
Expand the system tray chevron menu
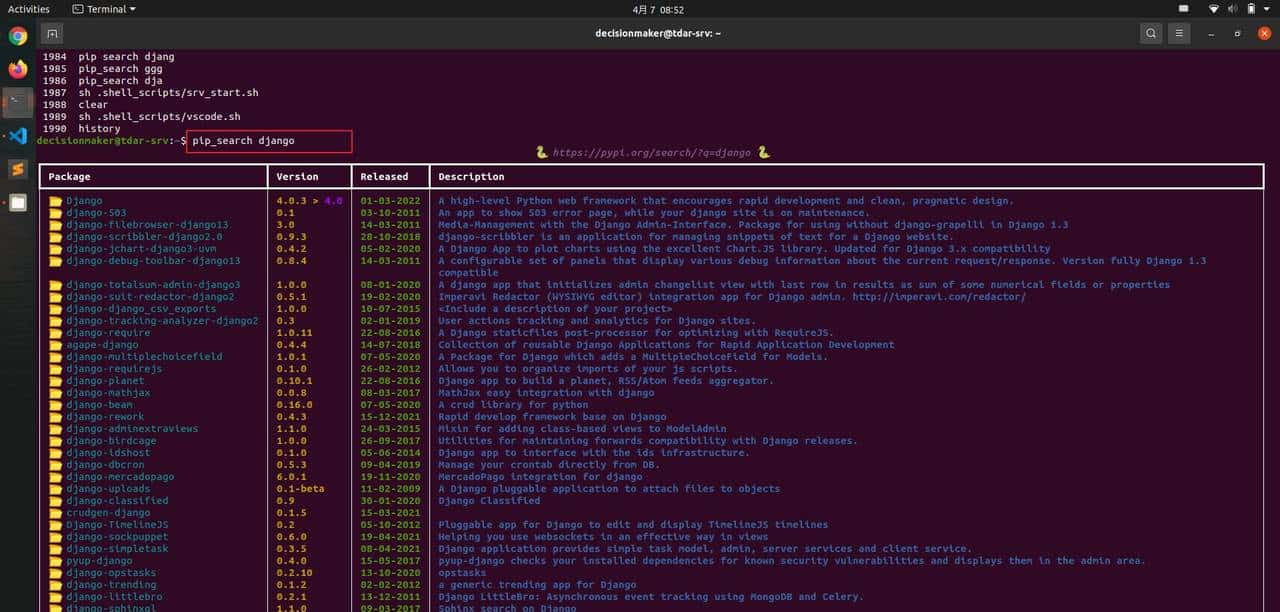tap(1268, 9)
